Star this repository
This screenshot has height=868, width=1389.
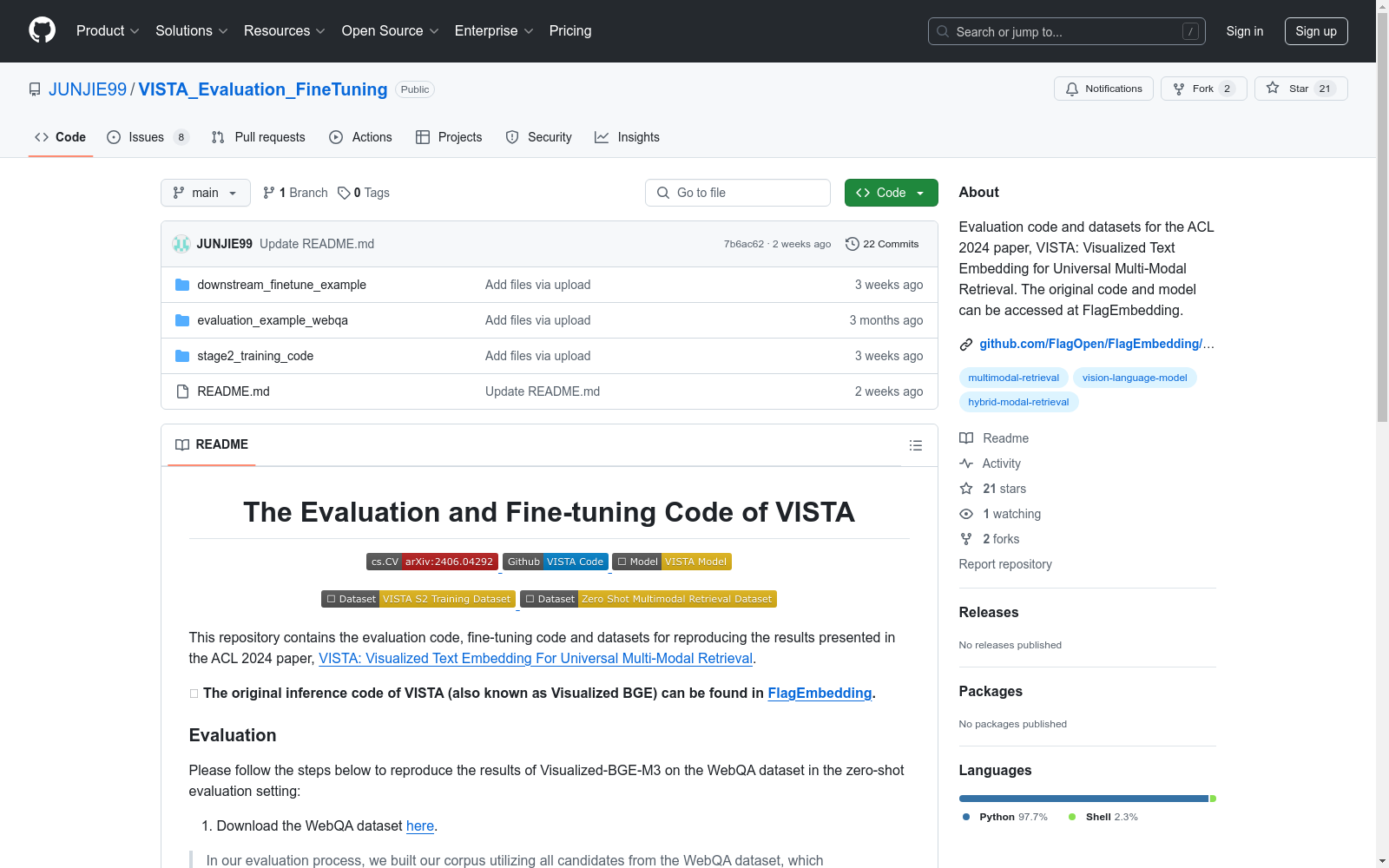(x=1300, y=89)
